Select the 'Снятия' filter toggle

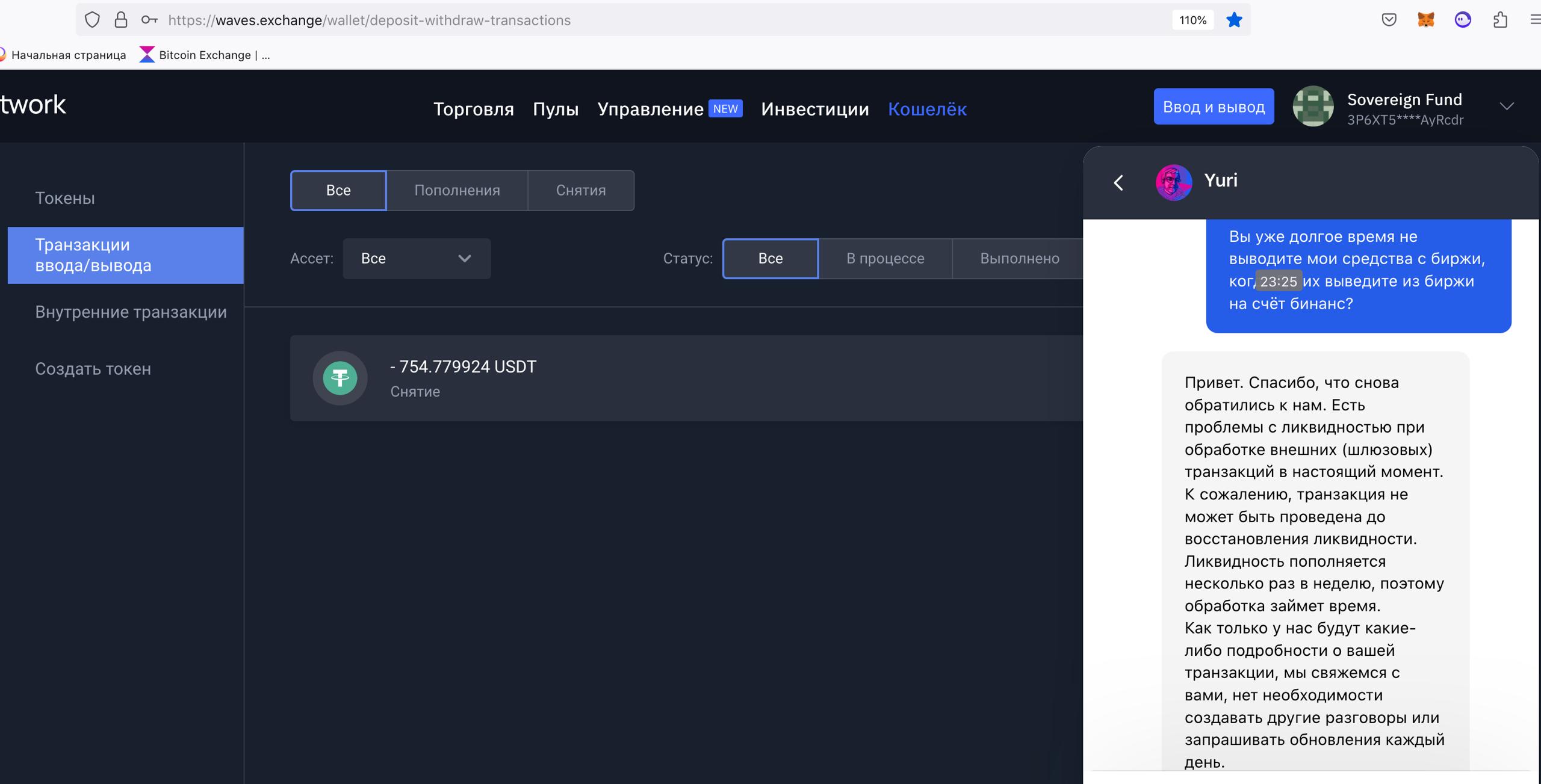click(580, 190)
